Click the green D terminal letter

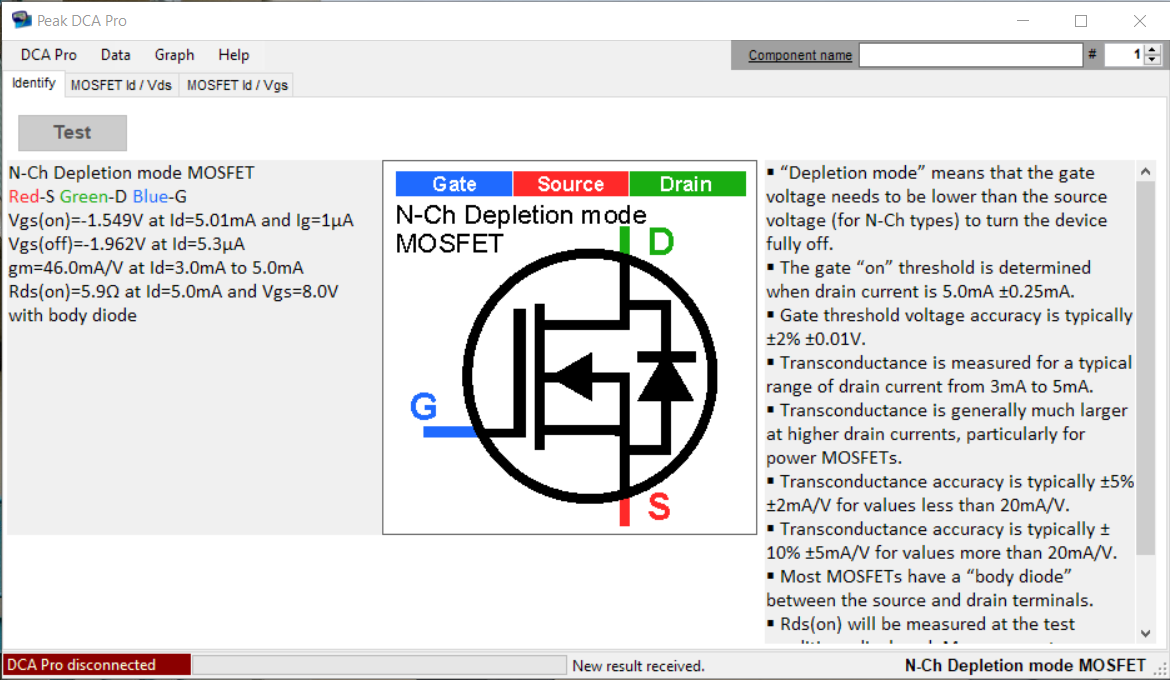click(661, 241)
